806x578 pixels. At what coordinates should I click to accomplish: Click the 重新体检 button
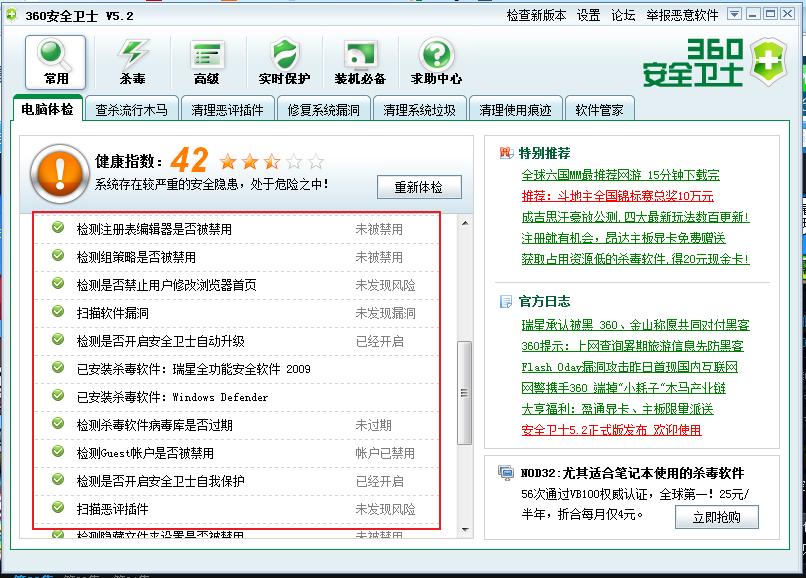pyautogui.click(x=419, y=187)
